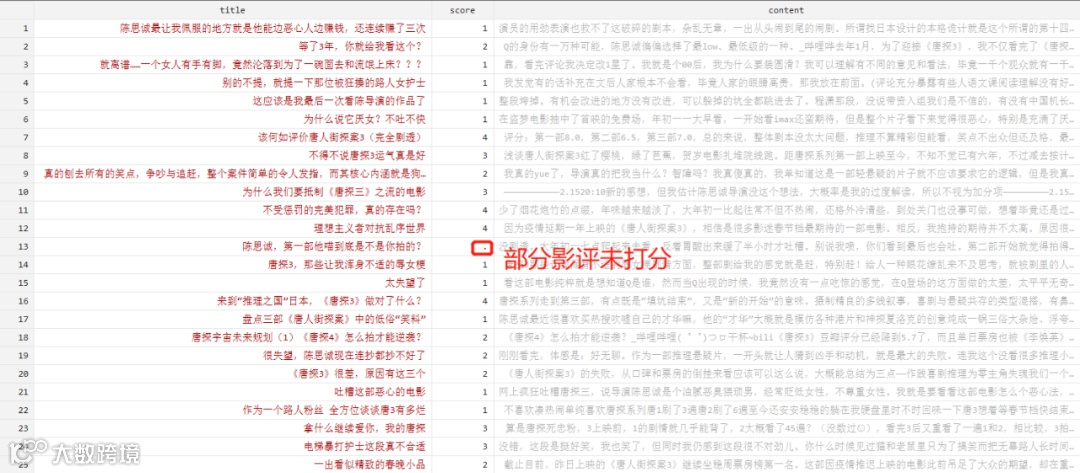Select title '拿什么继续爱你，我的唐探'
Viewport: 1080px width, 473px height.
point(364,428)
